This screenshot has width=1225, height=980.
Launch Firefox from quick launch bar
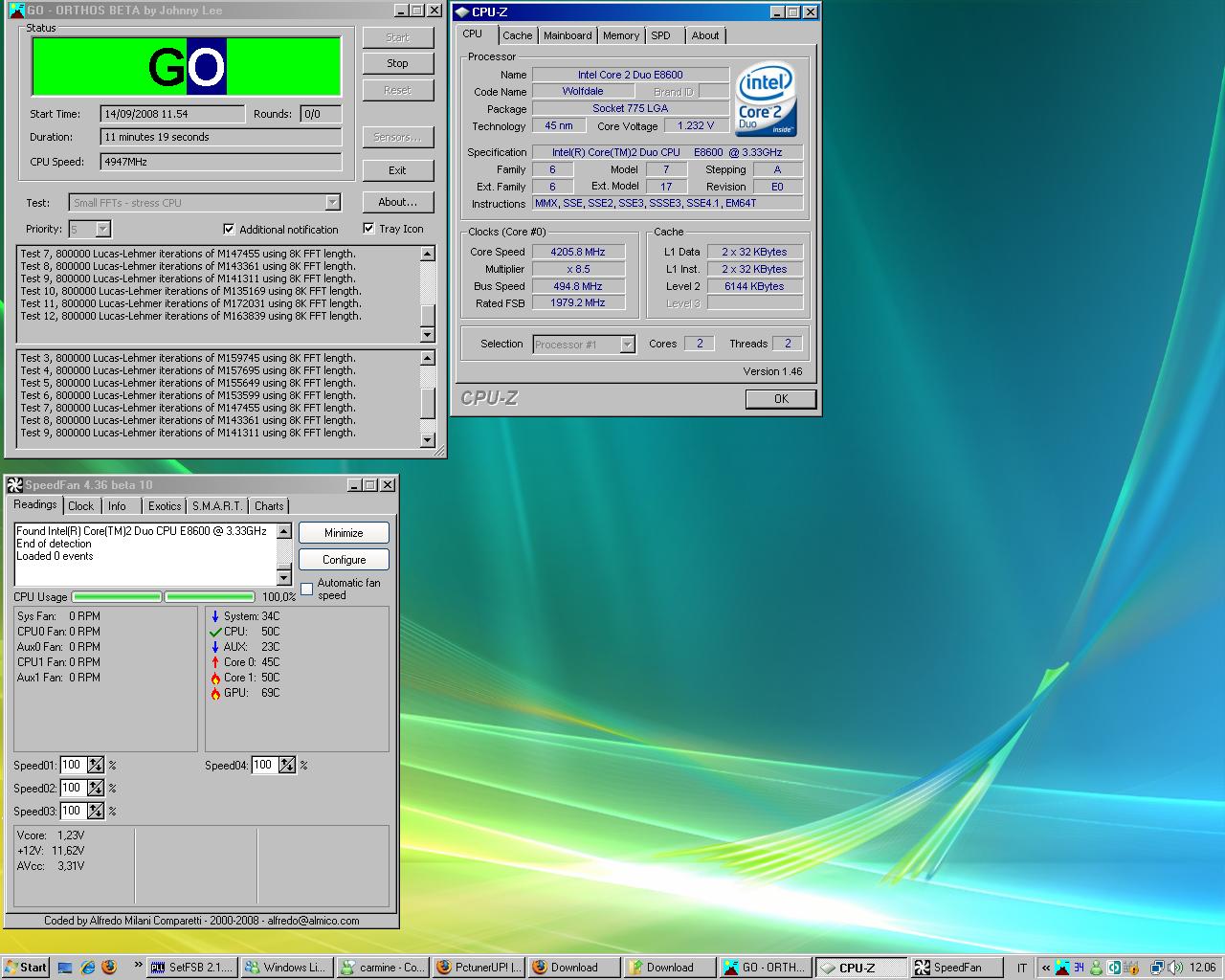pos(109,967)
